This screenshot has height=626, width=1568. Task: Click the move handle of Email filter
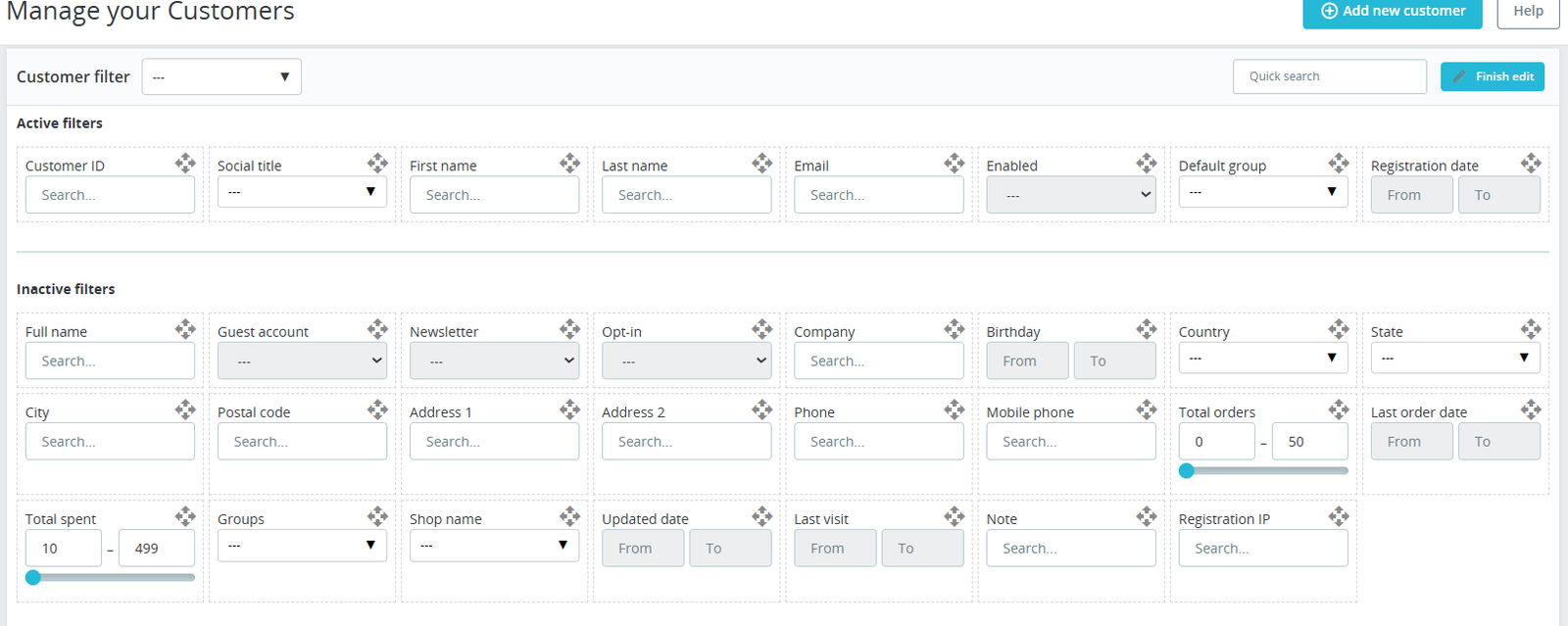coord(954,163)
